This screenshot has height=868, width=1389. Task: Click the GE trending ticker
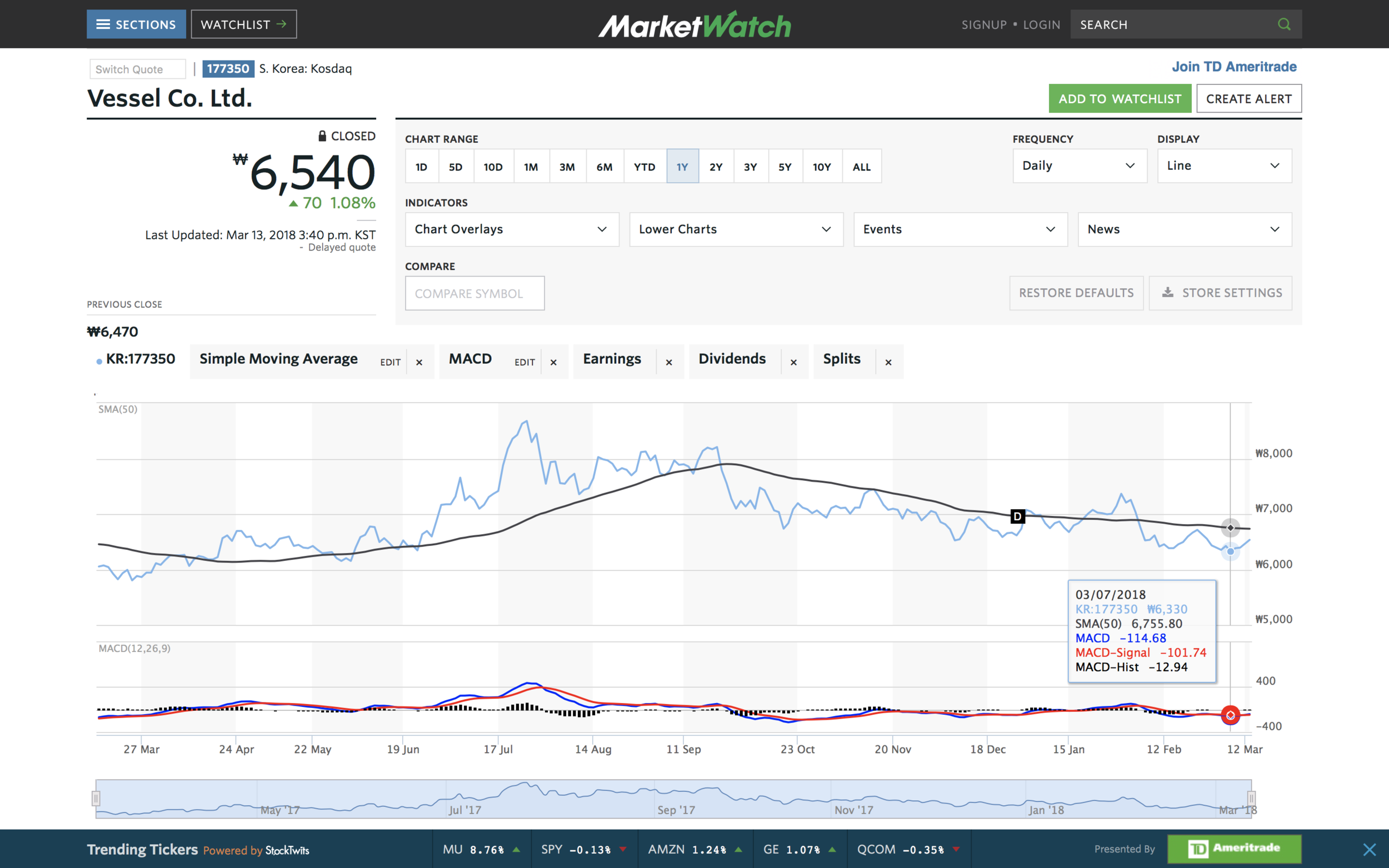click(x=800, y=849)
